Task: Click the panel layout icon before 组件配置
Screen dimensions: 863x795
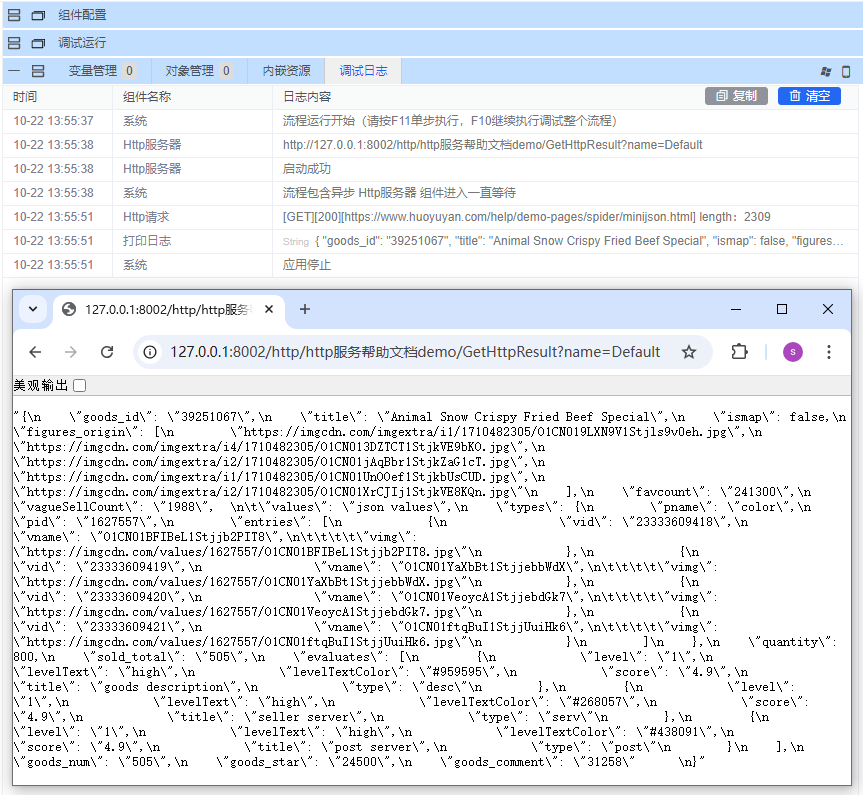Action: [13, 15]
